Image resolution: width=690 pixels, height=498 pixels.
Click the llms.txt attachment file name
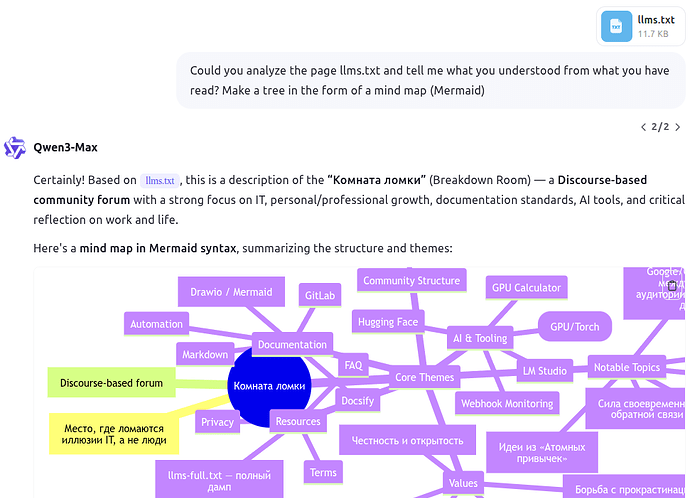click(656, 20)
